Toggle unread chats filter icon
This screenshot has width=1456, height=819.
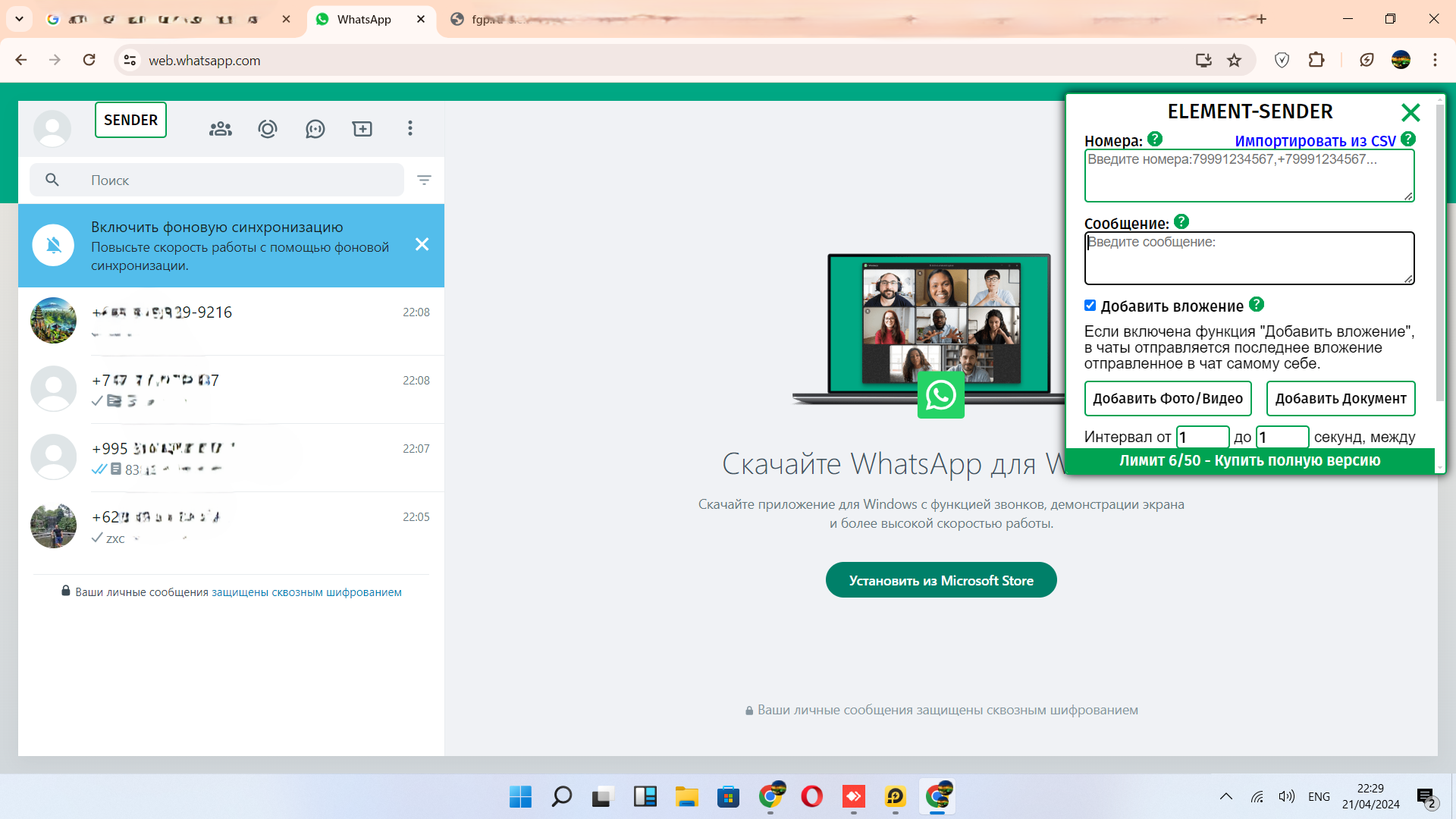click(x=424, y=180)
